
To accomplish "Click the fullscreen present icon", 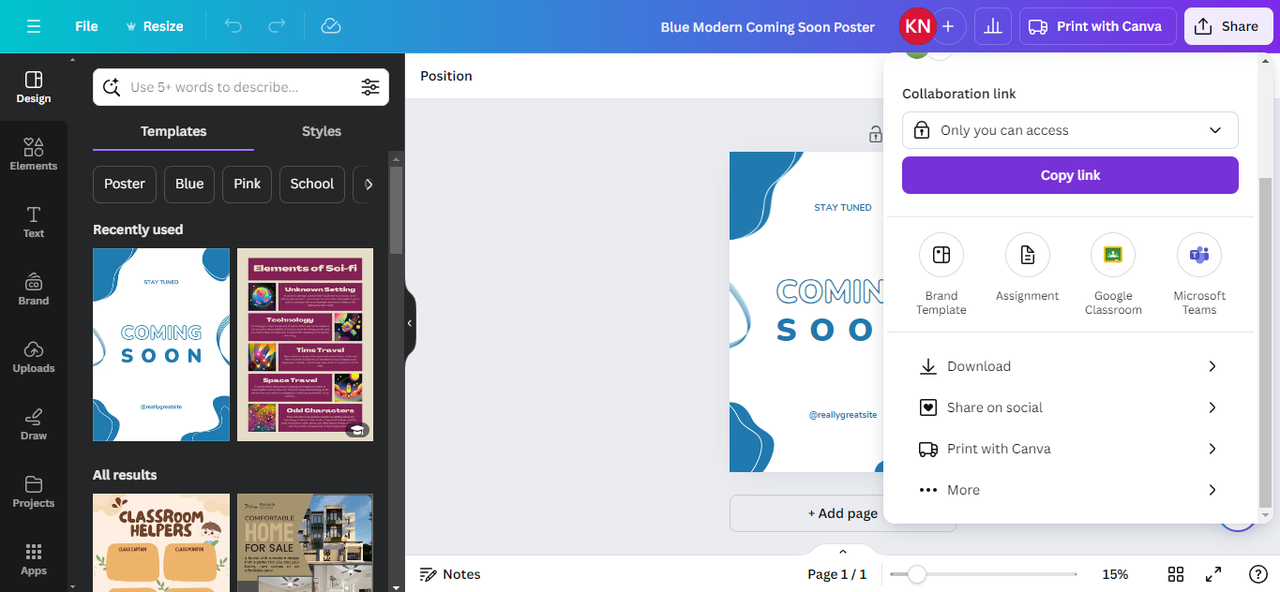I will click(1213, 574).
